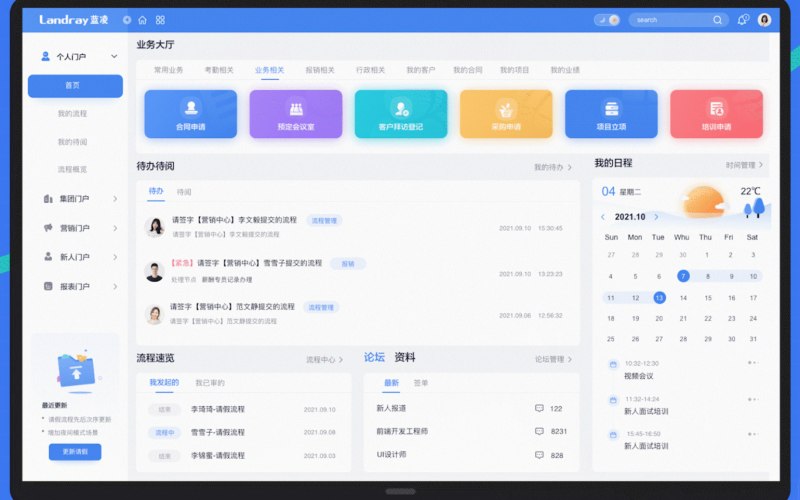
Task: Switch to the 我的客户 tab
Action: [420, 70]
